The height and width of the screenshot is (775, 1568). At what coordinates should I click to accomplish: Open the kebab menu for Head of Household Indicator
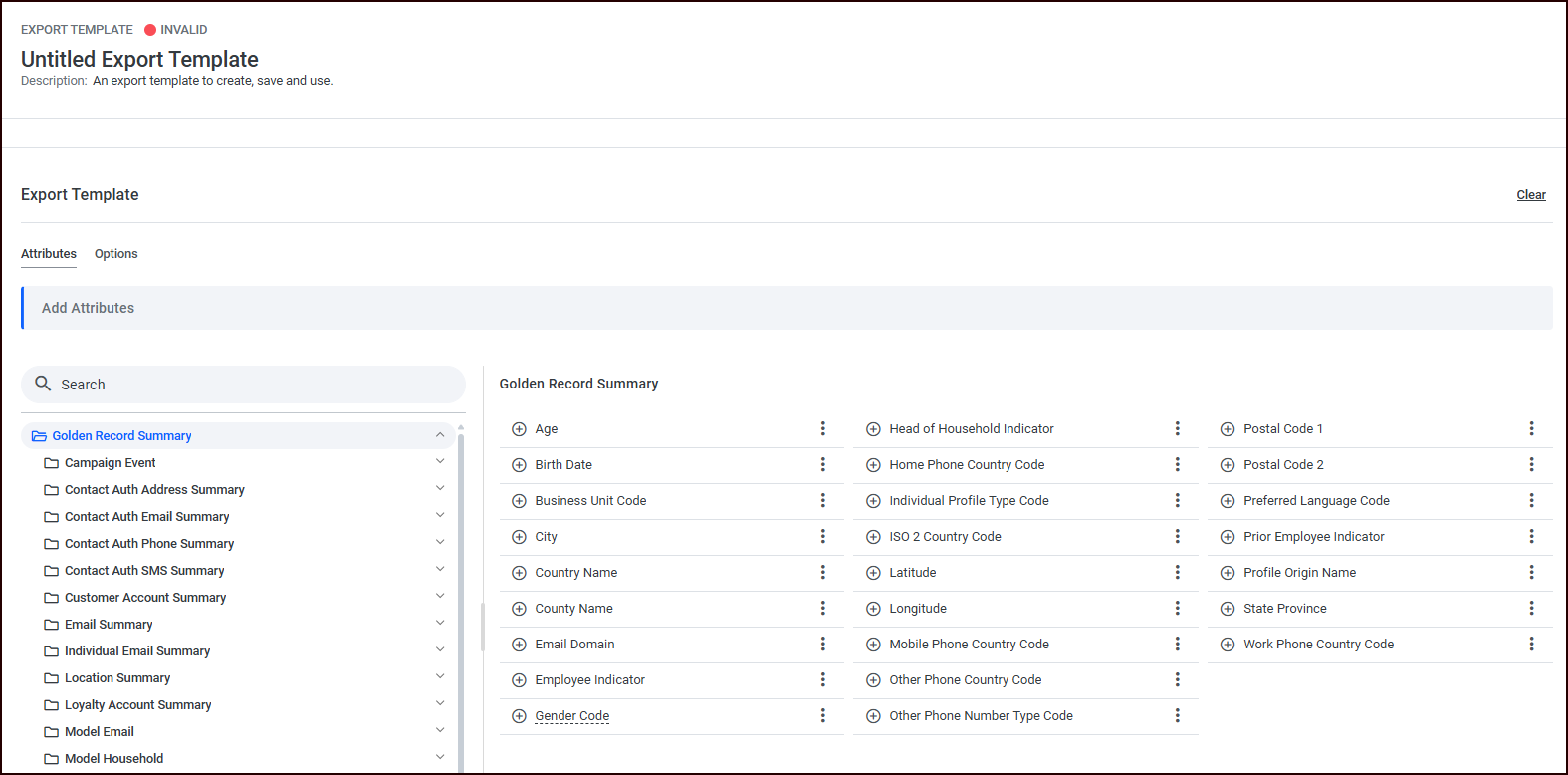tap(1177, 429)
